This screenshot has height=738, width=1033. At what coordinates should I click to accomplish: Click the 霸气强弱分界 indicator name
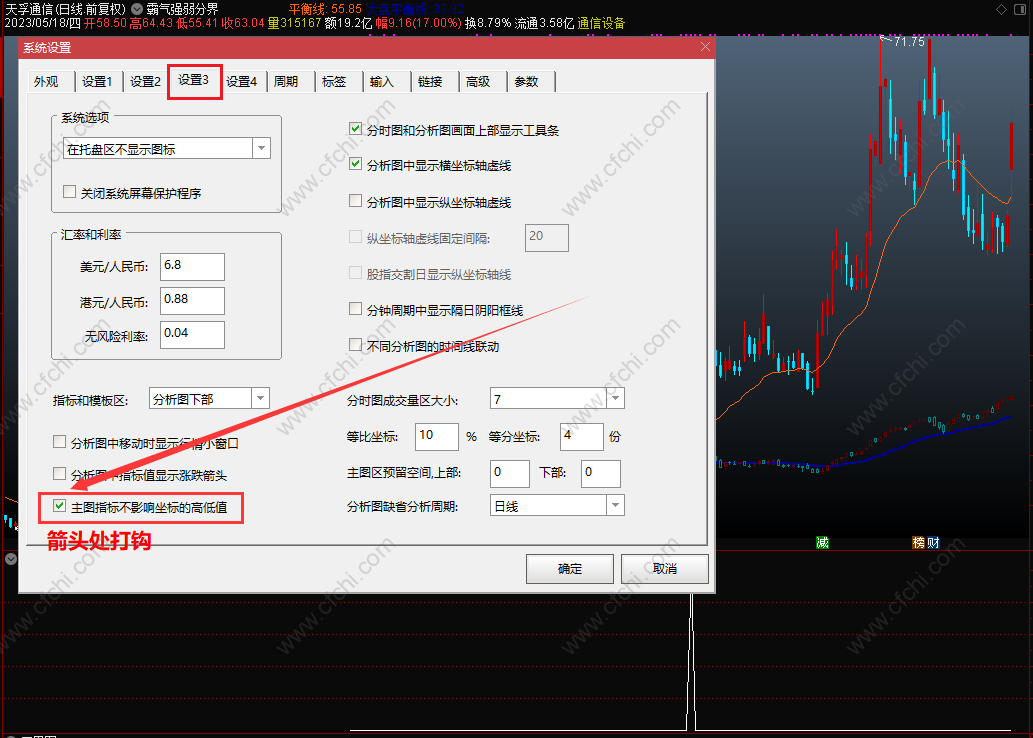pyautogui.click(x=182, y=9)
